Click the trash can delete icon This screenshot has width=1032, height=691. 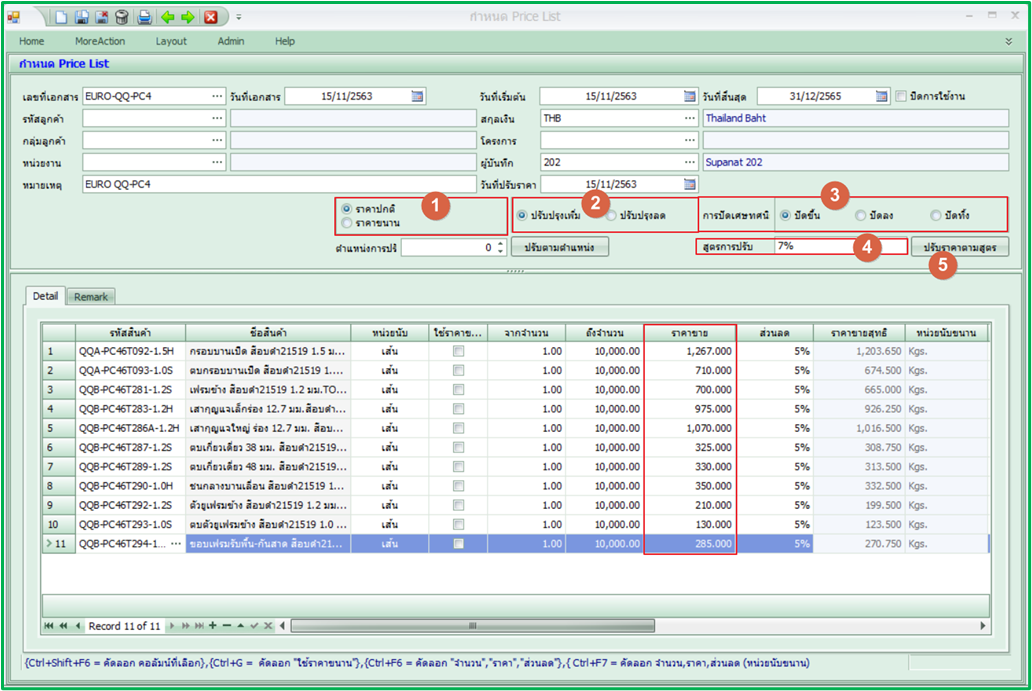pyautogui.click(x=122, y=17)
